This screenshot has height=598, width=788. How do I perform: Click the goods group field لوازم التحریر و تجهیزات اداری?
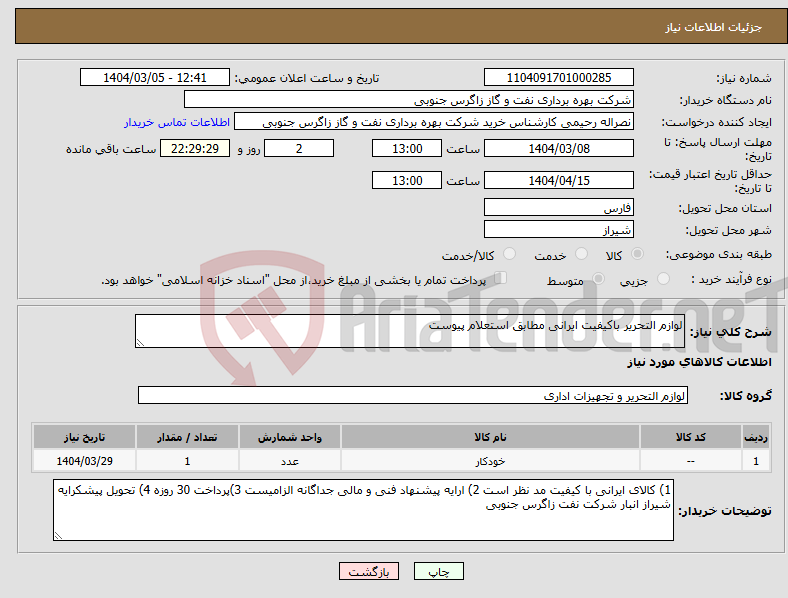(413, 395)
